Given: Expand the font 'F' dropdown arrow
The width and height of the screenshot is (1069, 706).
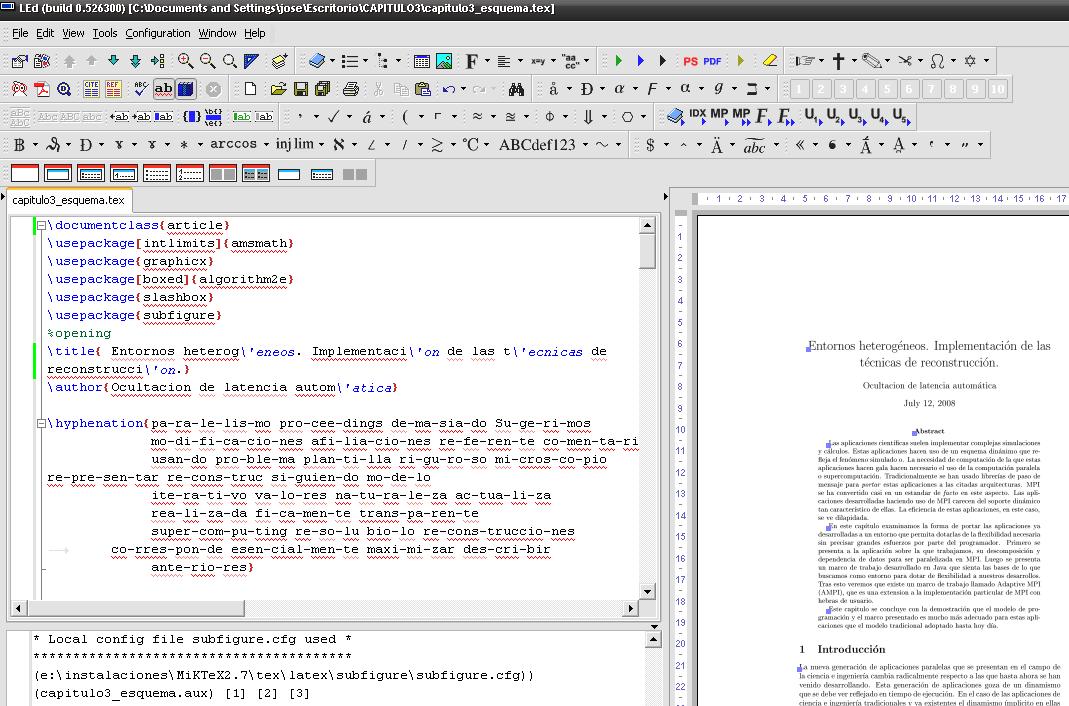Looking at the screenshot, I should pos(487,61).
